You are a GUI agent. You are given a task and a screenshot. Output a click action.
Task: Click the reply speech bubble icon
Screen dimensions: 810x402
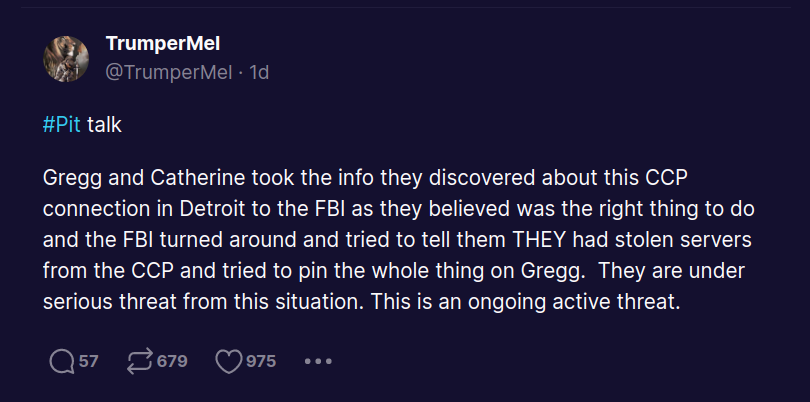click(62, 361)
